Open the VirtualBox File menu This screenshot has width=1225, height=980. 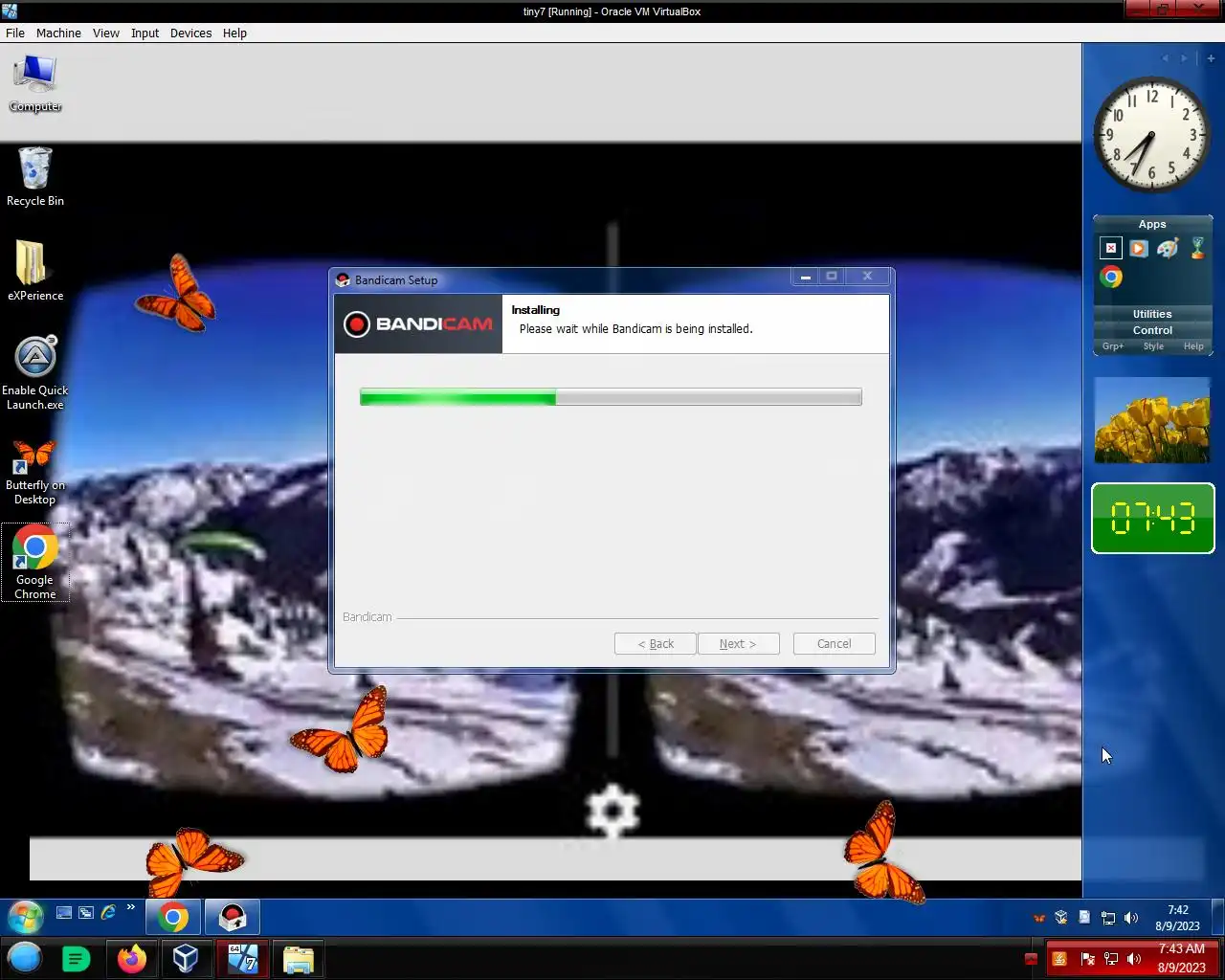coord(15,33)
